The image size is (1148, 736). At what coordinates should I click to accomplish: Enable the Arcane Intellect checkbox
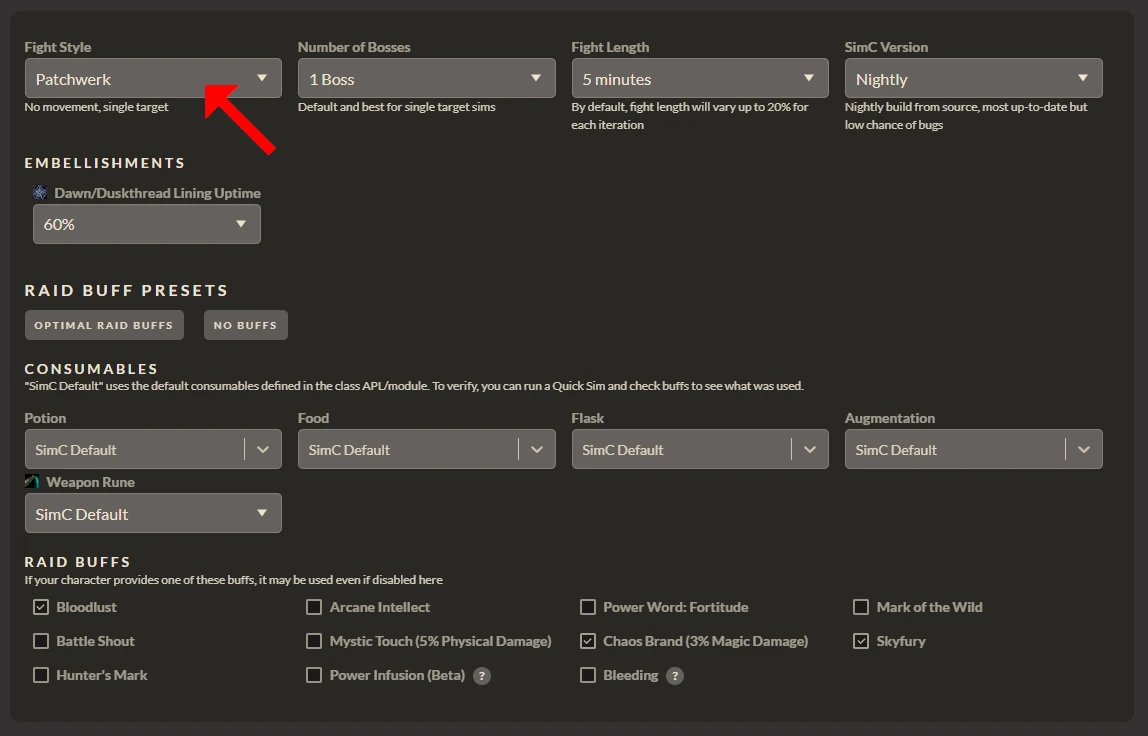(x=314, y=607)
